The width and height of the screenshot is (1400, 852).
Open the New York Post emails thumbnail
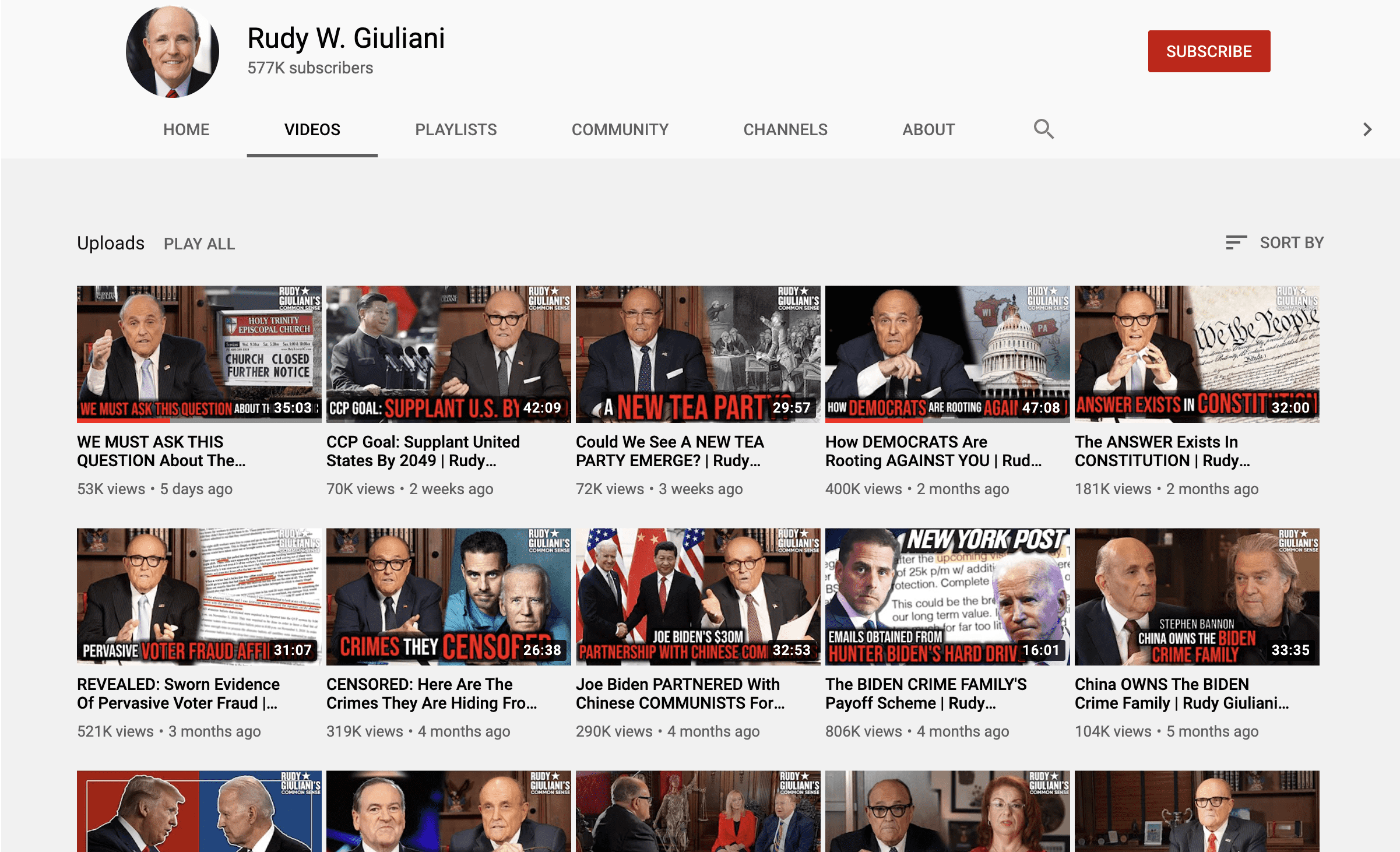947,596
